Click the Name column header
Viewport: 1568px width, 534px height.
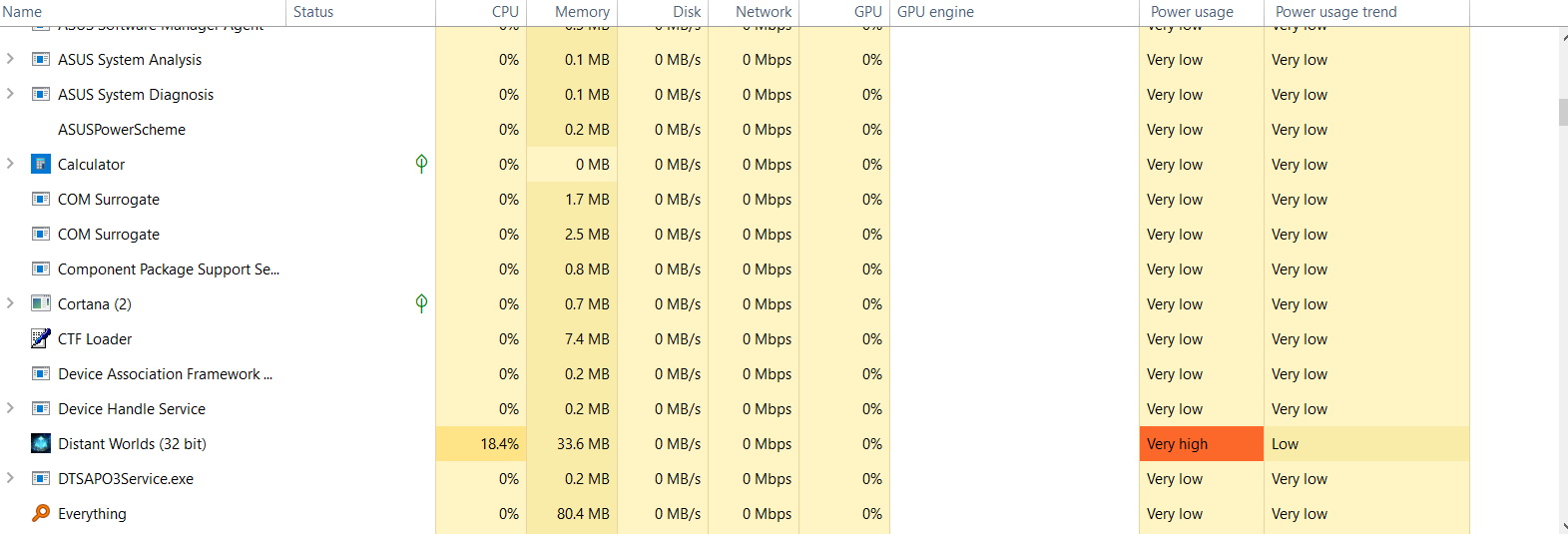[22, 12]
